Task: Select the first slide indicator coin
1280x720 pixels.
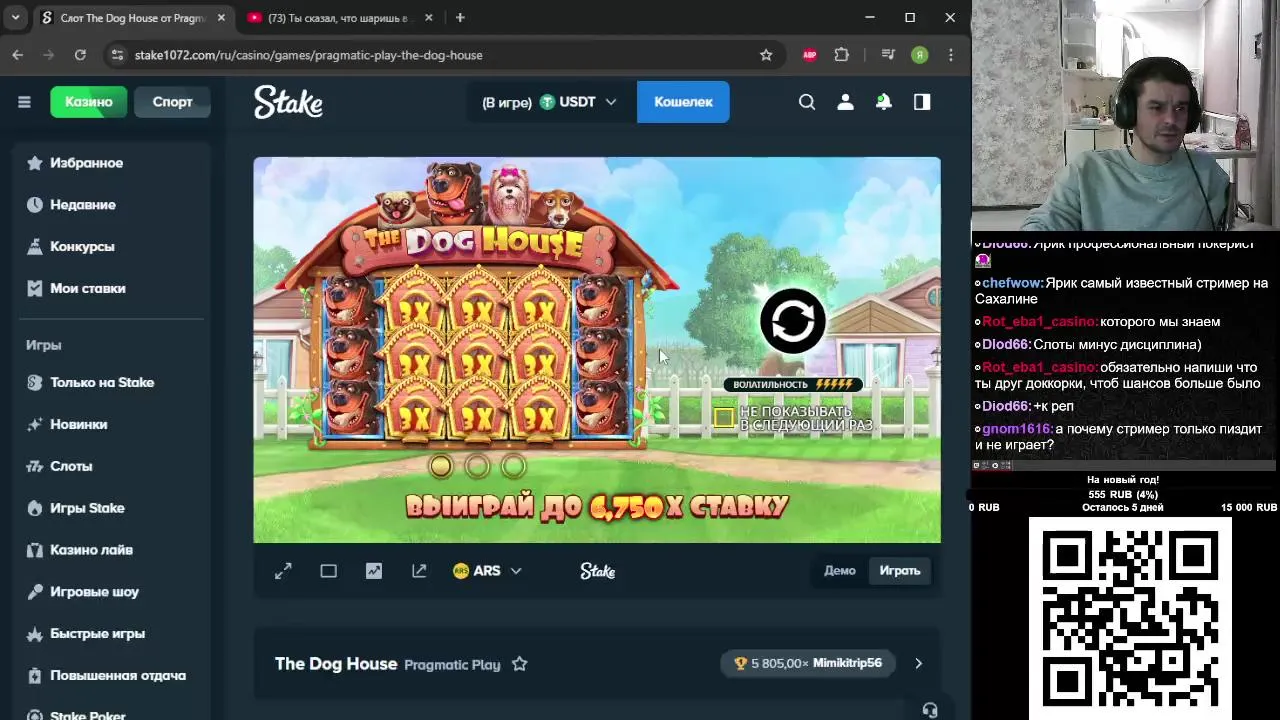Action: (440, 466)
